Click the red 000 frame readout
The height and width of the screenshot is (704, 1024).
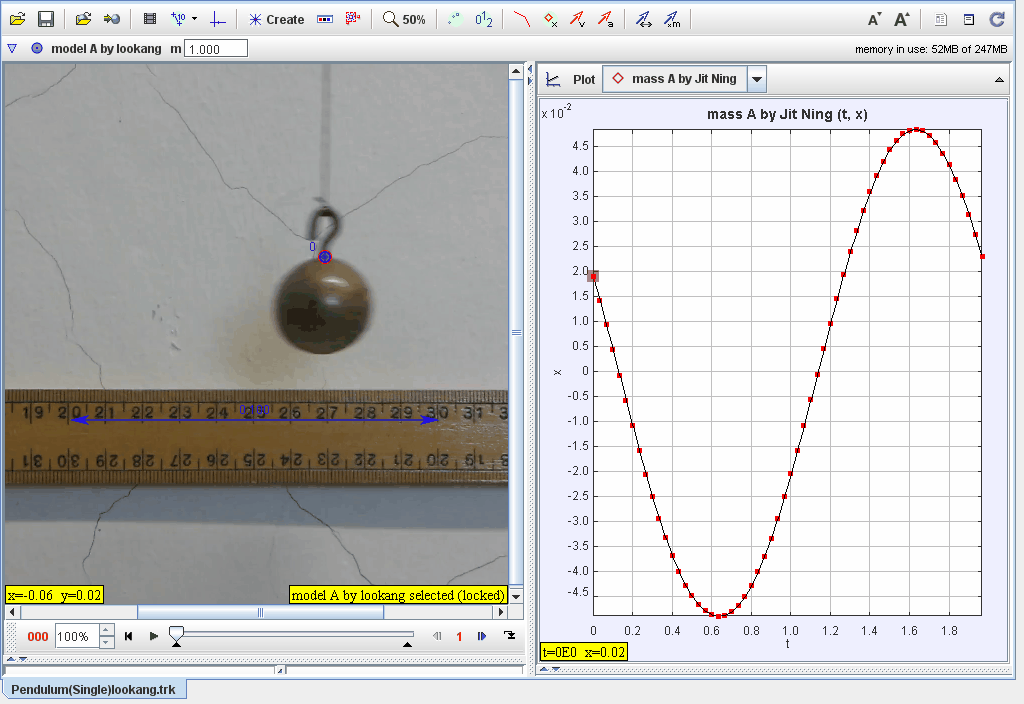click(38, 637)
